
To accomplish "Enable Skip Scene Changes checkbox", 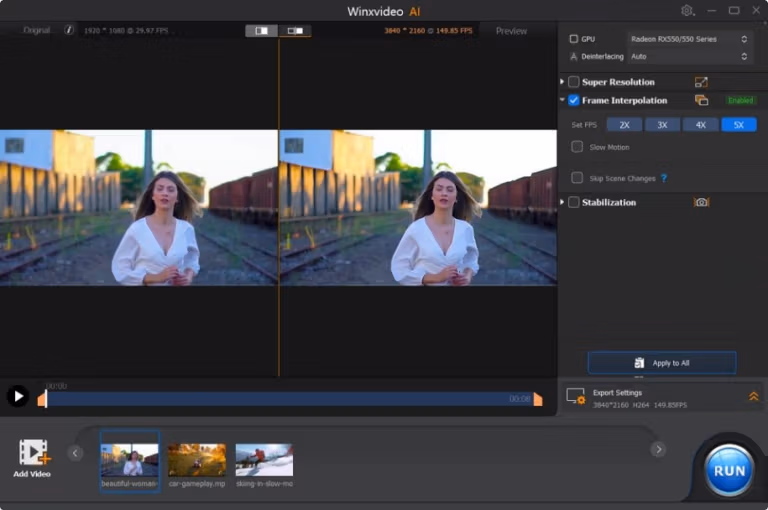I will coord(577,178).
